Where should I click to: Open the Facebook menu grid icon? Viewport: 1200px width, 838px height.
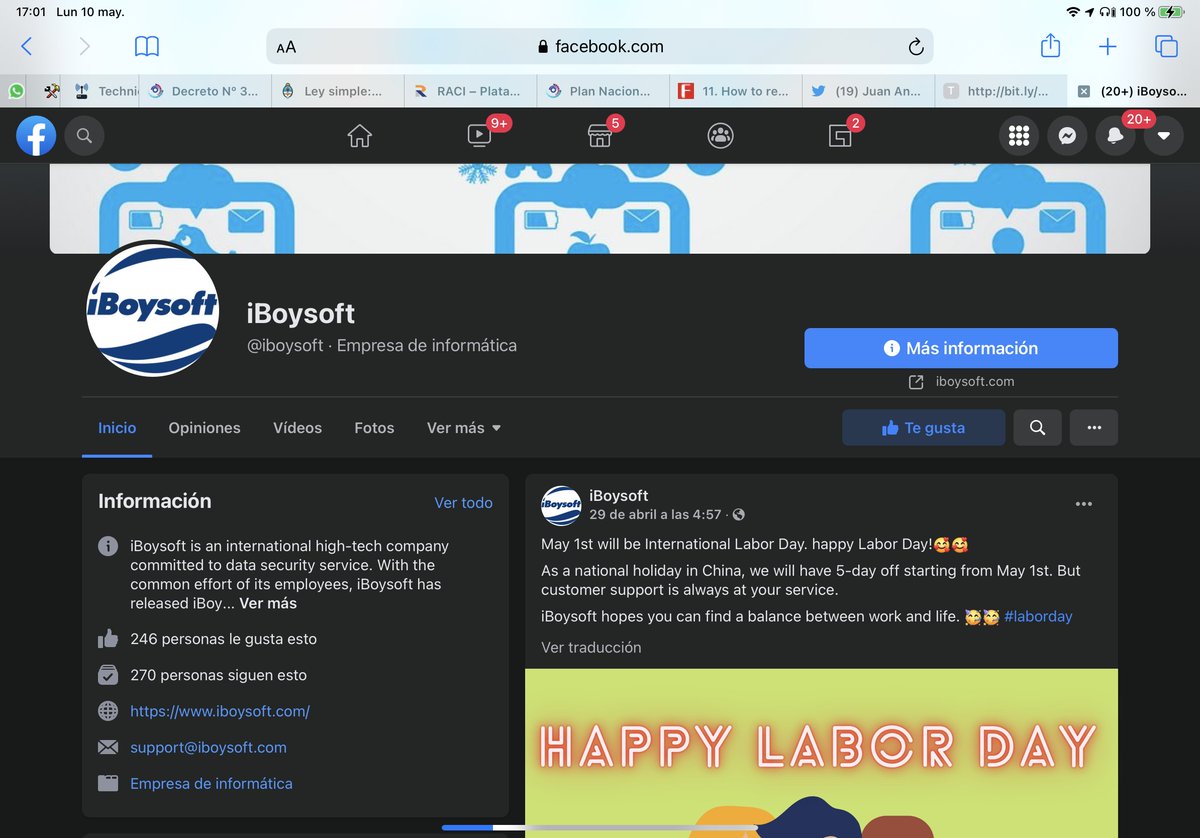(1019, 136)
